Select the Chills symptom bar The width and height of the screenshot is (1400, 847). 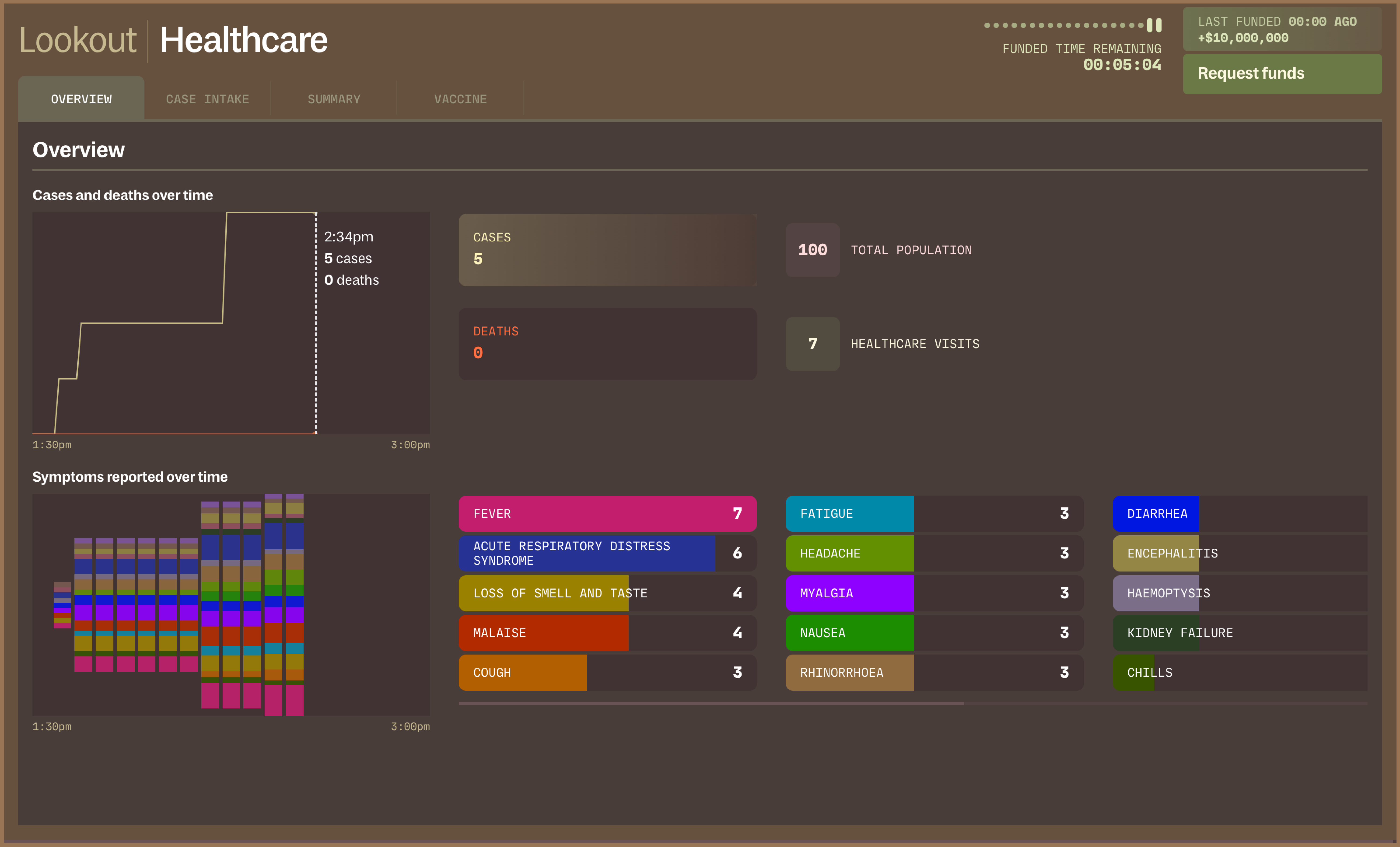1240,673
